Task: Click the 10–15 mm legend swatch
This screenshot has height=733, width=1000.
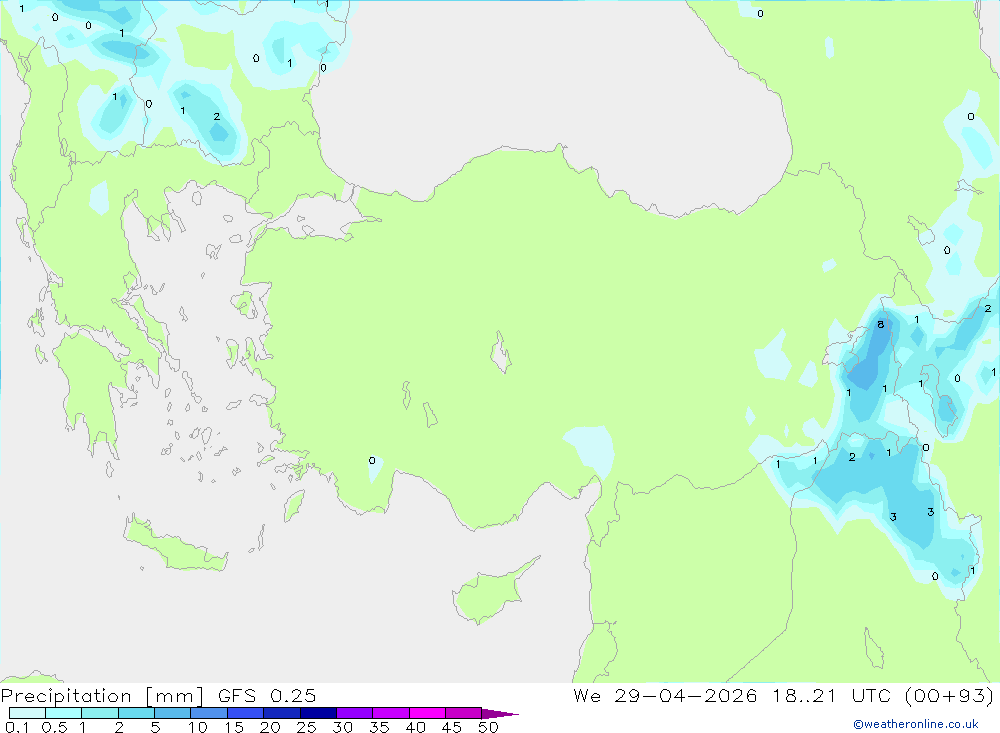Action: (x=209, y=713)
